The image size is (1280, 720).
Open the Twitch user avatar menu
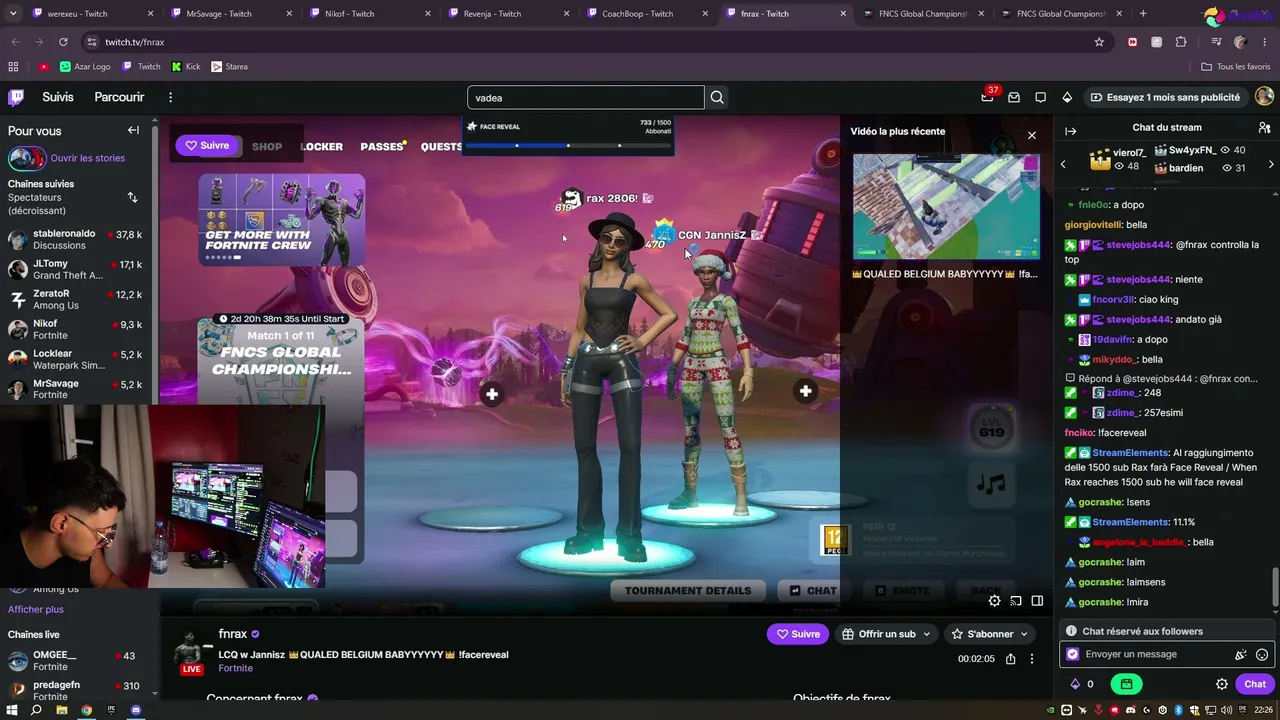pos(1264,96)
